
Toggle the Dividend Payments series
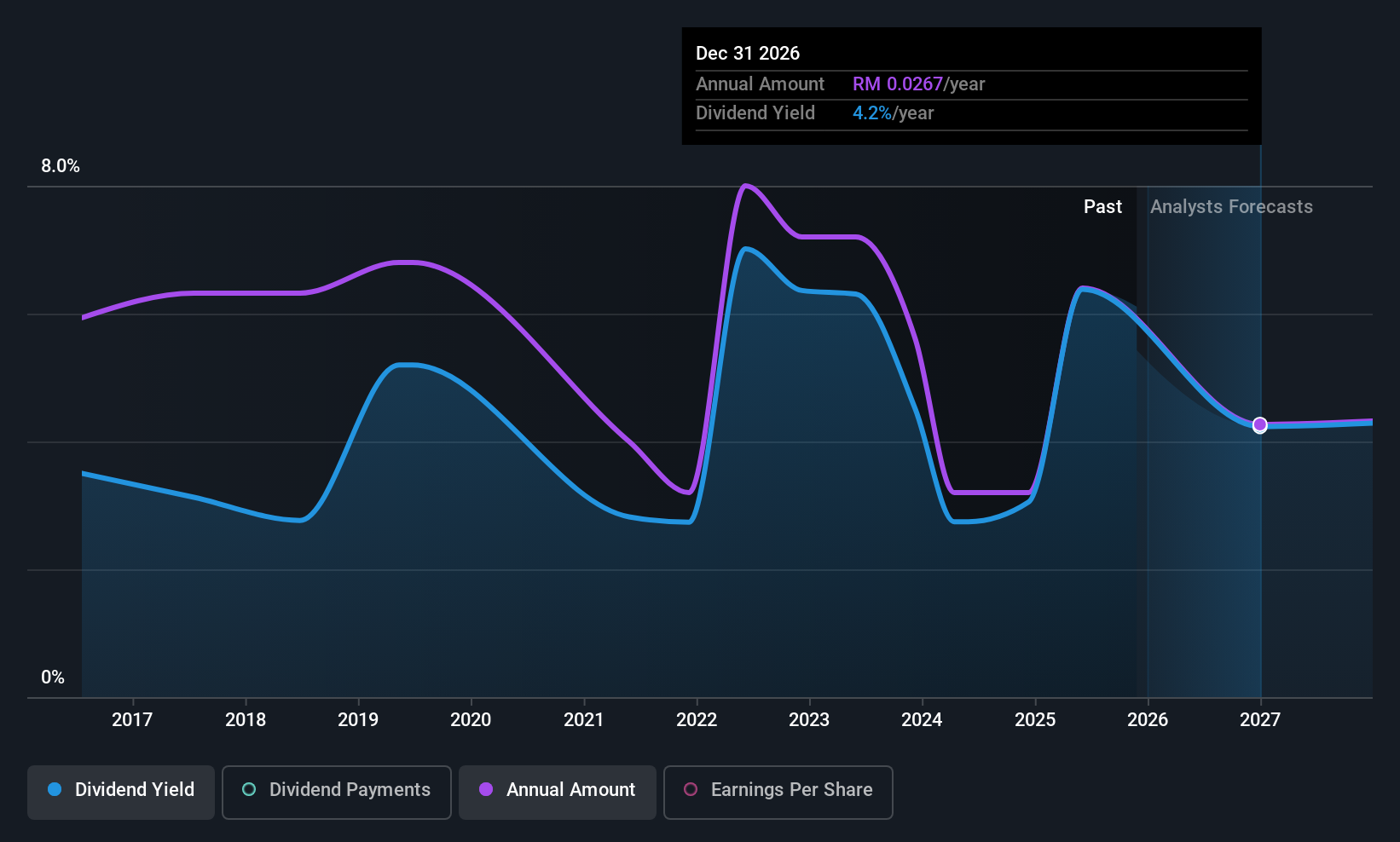337,792
